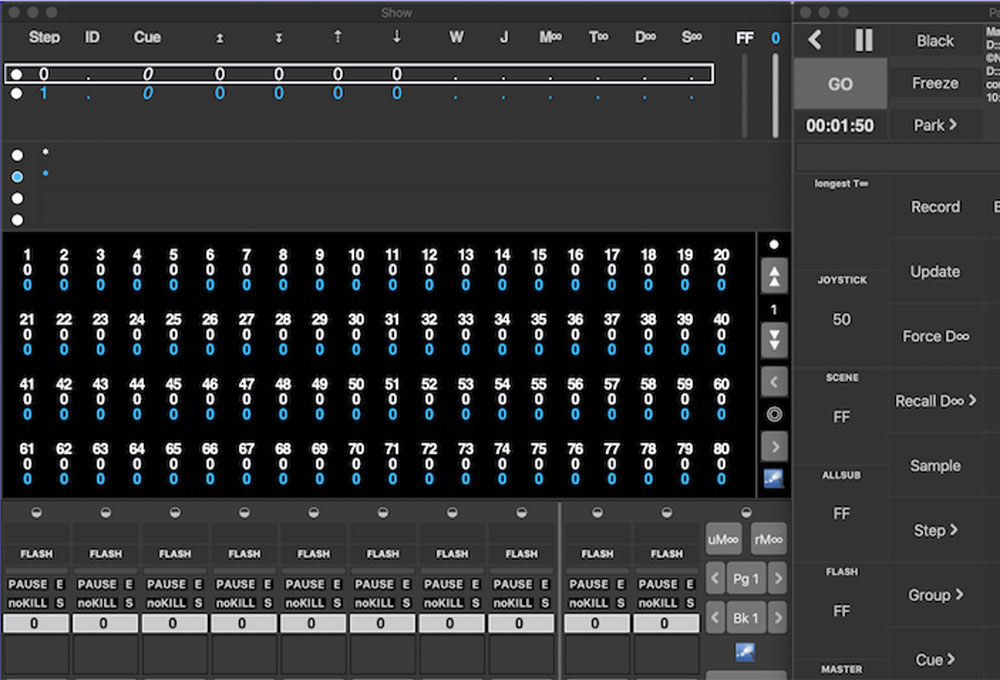Click the double up-arrow channel page button

774,277
